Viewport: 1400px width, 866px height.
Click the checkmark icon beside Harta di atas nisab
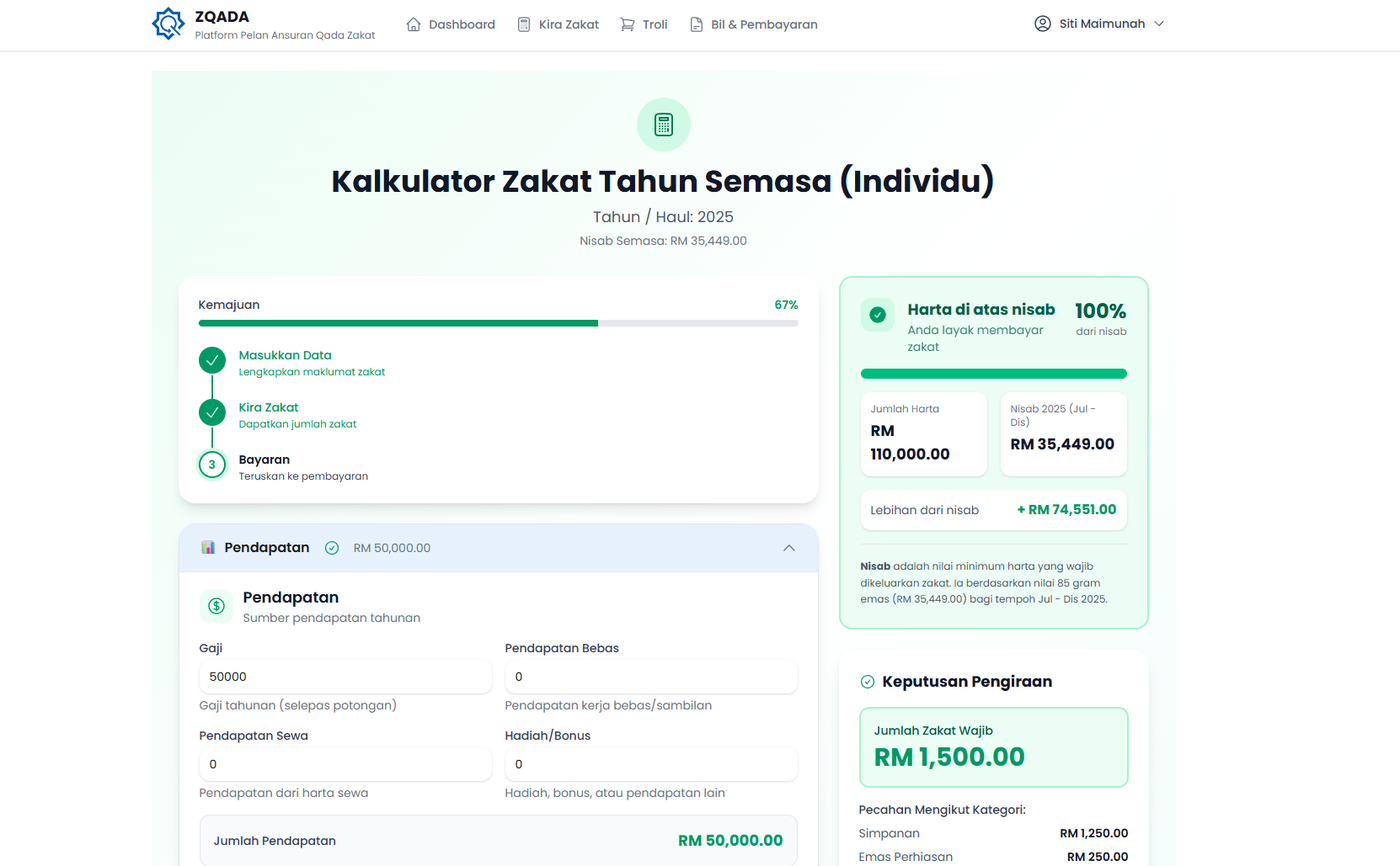point(877,315)
